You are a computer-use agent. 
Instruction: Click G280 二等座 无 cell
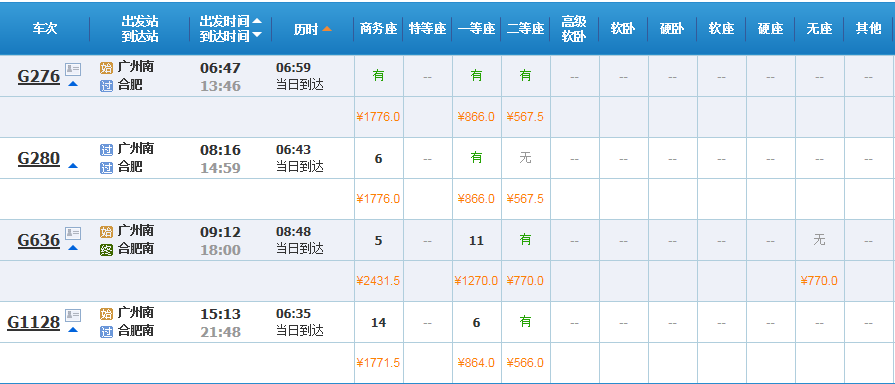pos(526,158)
